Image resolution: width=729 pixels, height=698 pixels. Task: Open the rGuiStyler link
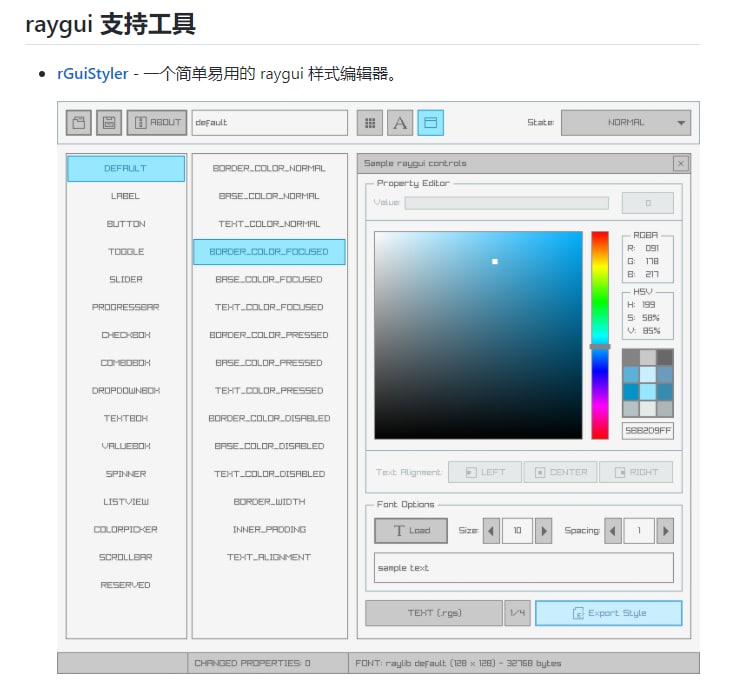(93, 73)
